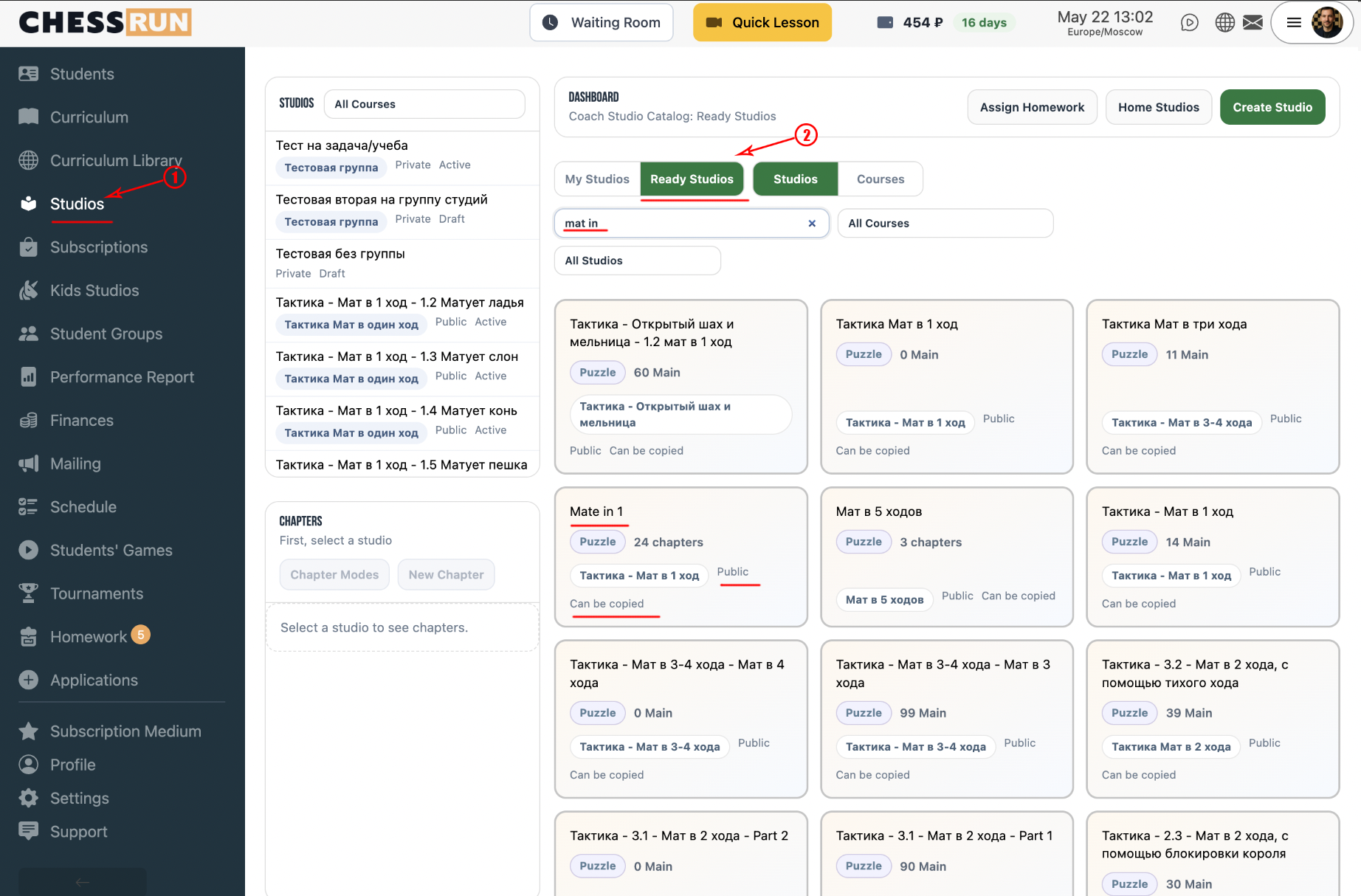
Task: Click the Quick Lesson button
Action: pos(762,23)
